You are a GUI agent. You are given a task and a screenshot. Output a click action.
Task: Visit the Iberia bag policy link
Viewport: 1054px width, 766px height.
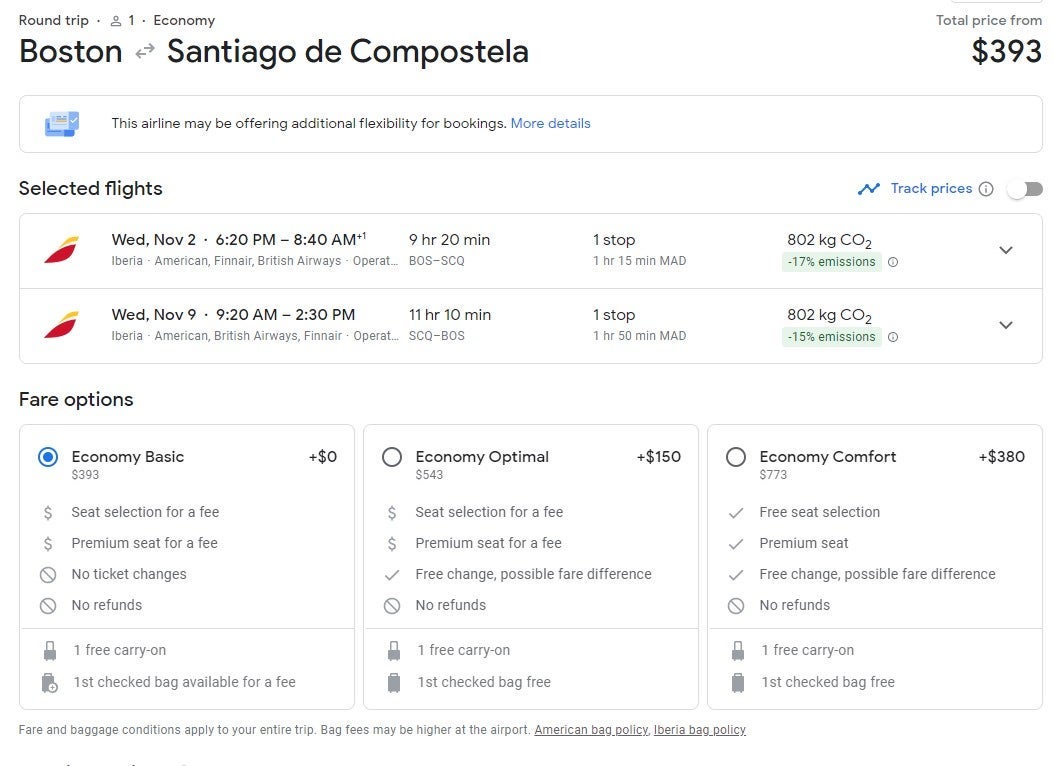tap(699, 730)
